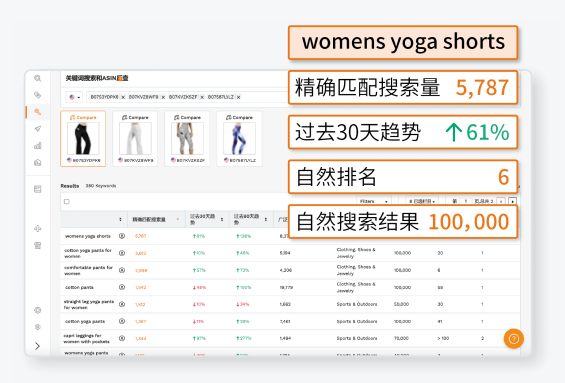Select the blue leggings product thumbnail
This screenshot has height=383, width=565.
[x=239, y=138]
